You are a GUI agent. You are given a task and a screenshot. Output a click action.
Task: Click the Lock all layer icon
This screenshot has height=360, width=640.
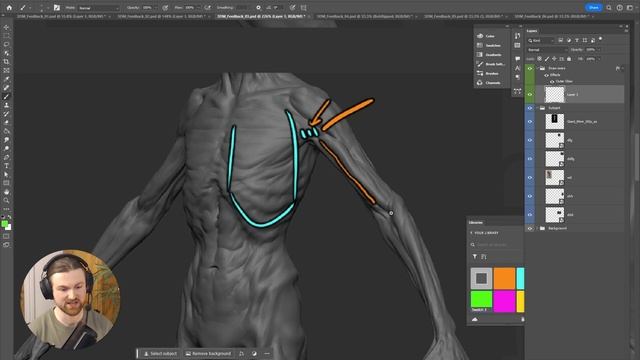pos(569,59)
